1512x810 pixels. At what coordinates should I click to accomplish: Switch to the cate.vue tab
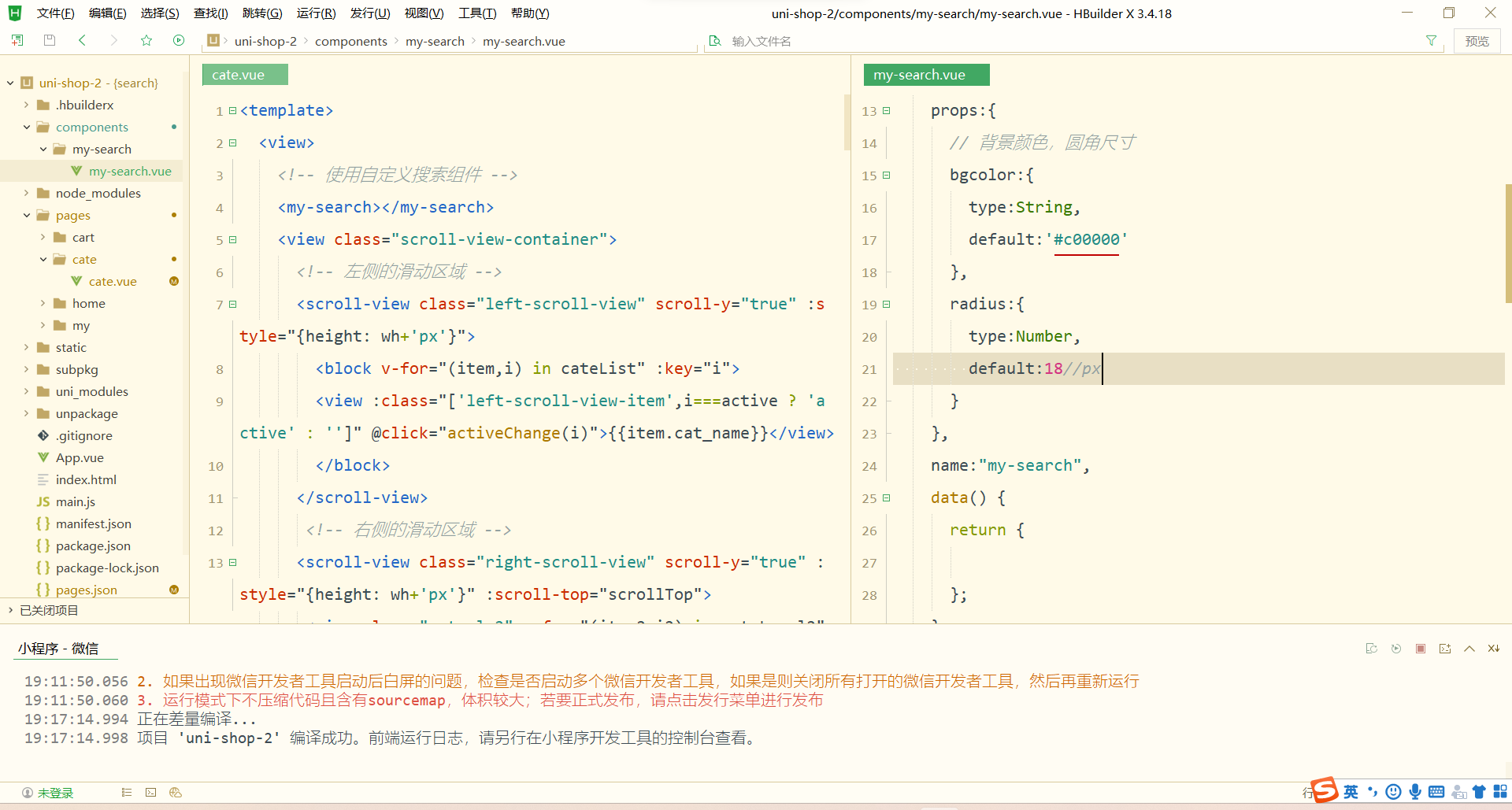point(244,74)
